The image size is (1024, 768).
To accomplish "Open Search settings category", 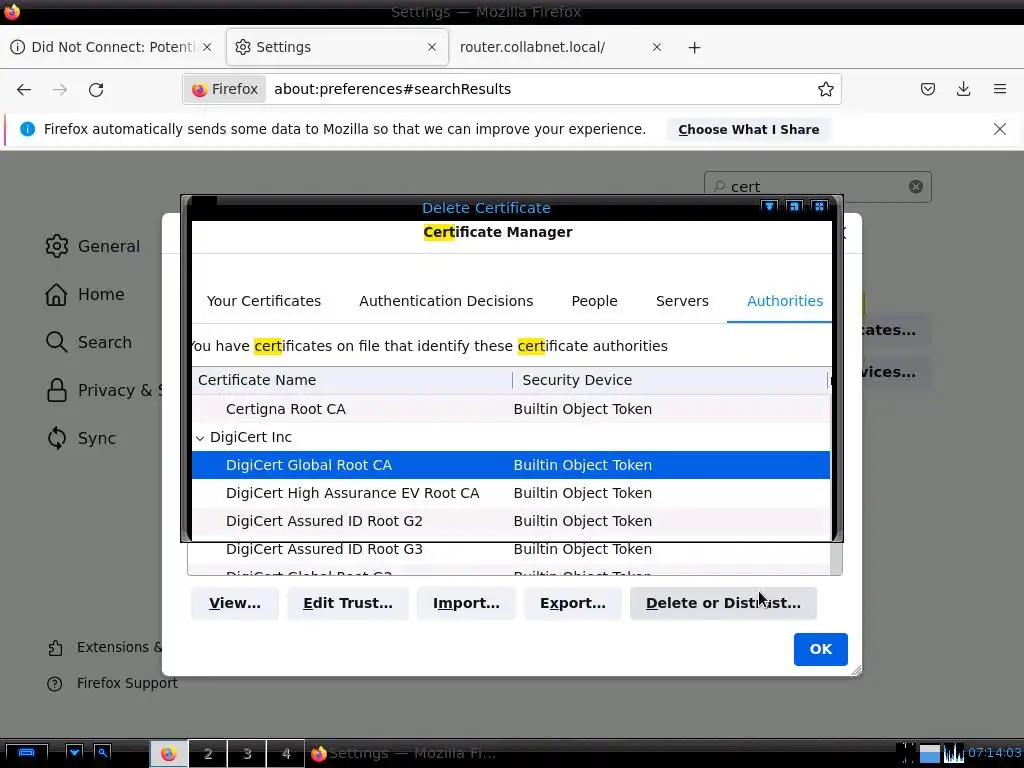I will click(89, 342).
